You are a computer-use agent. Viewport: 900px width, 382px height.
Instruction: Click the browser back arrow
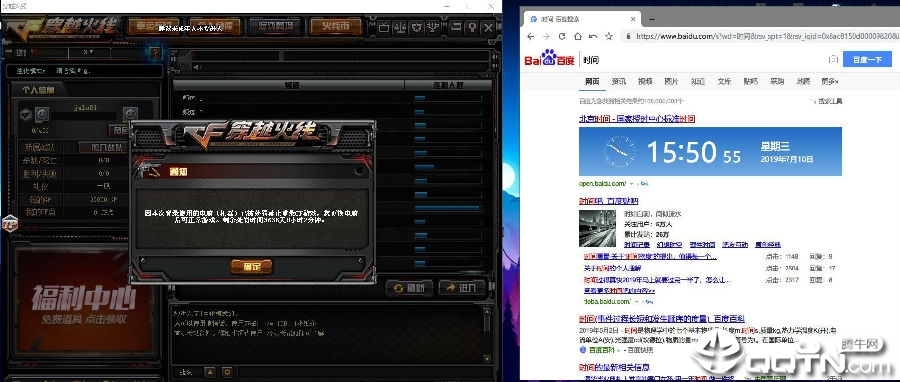(x=530, y=36)
